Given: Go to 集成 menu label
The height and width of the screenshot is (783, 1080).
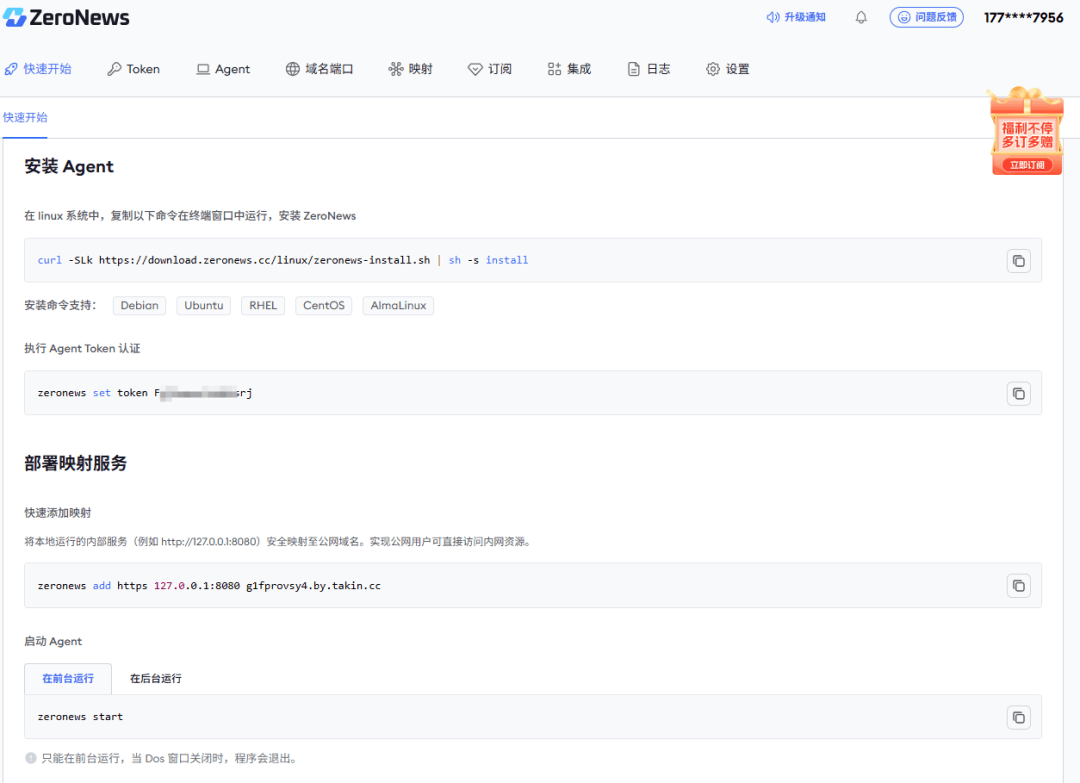Looking at the screenshot, I should click(x=579, y=69).
